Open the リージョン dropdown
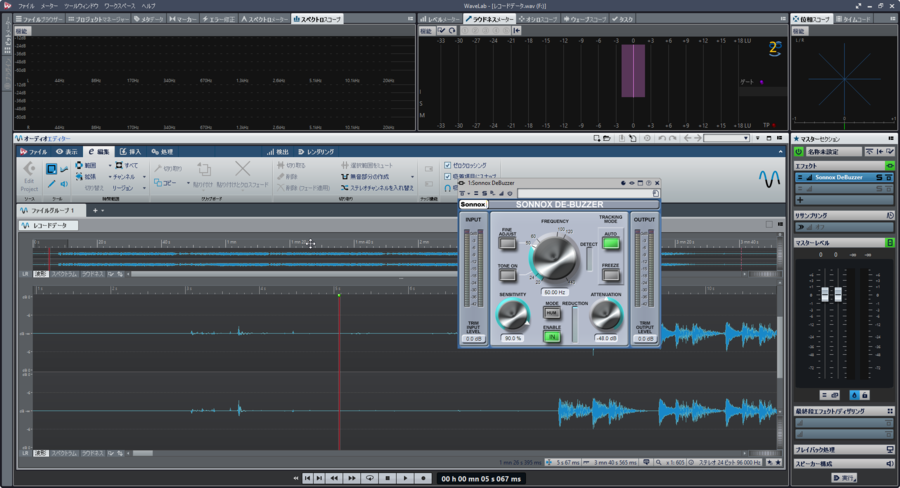The image size is (900, 488). point(144,188)
